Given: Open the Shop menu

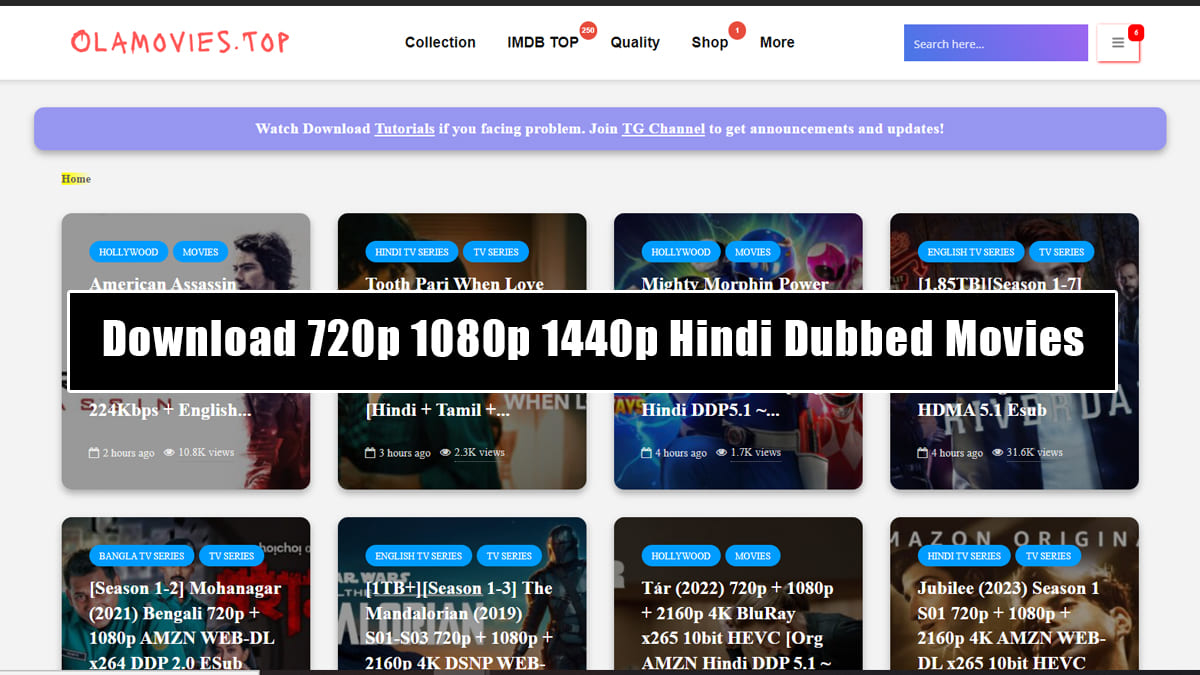Looking at the screenshot, I should (x=710, y=42).
